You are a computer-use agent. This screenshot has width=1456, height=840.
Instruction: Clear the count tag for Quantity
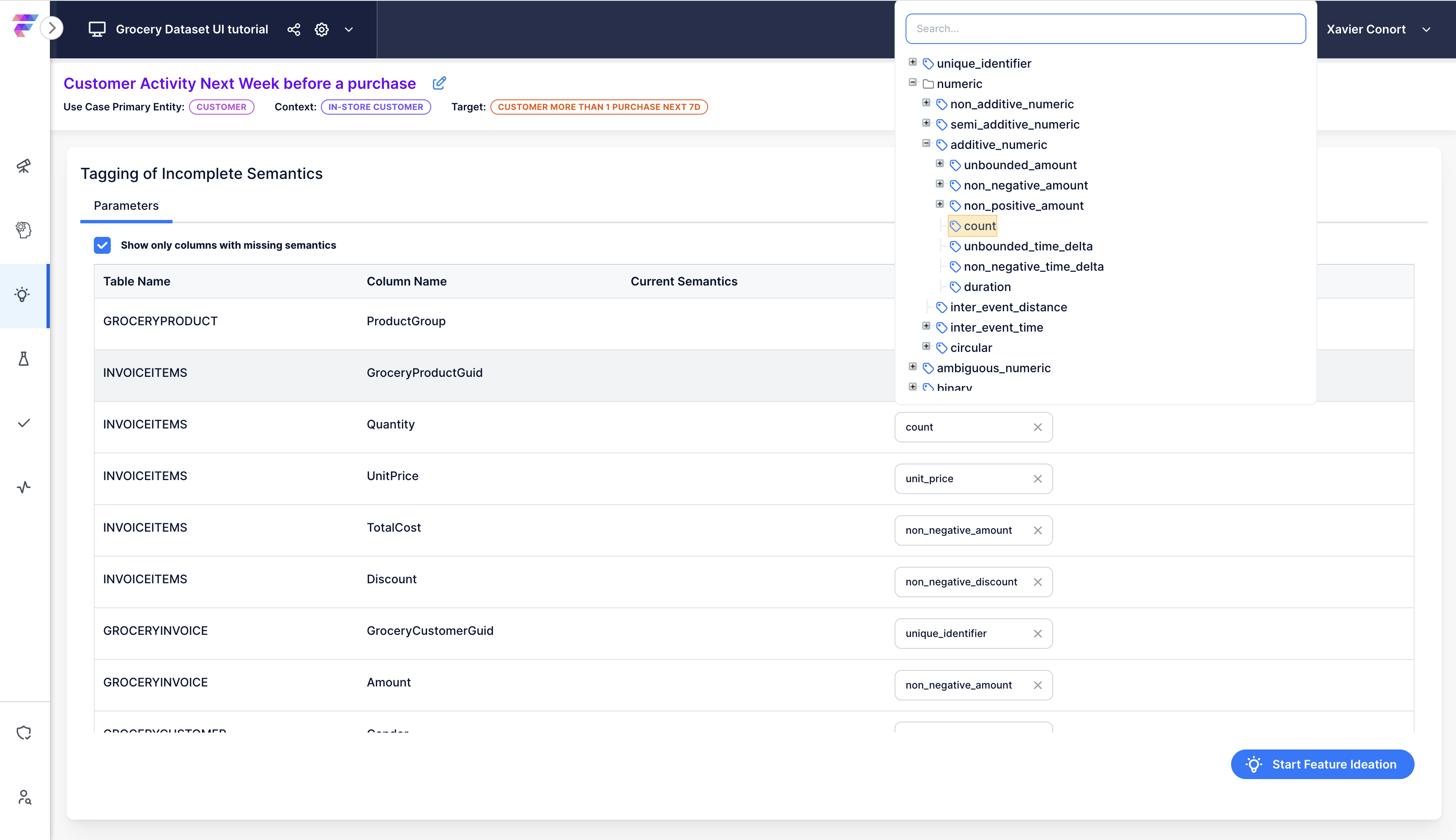coord(1037,427)
